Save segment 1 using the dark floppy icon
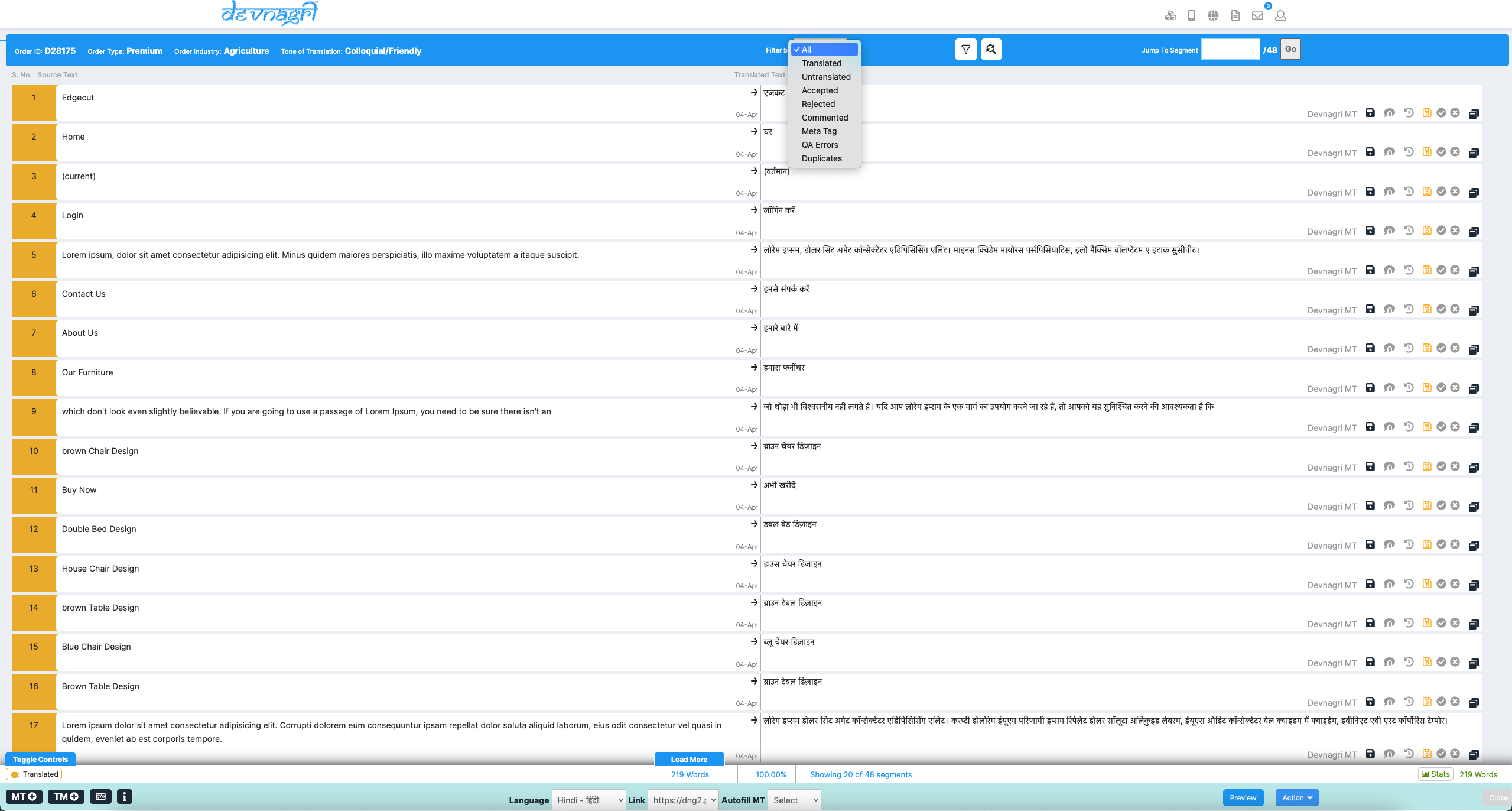 click(1370, 113)
